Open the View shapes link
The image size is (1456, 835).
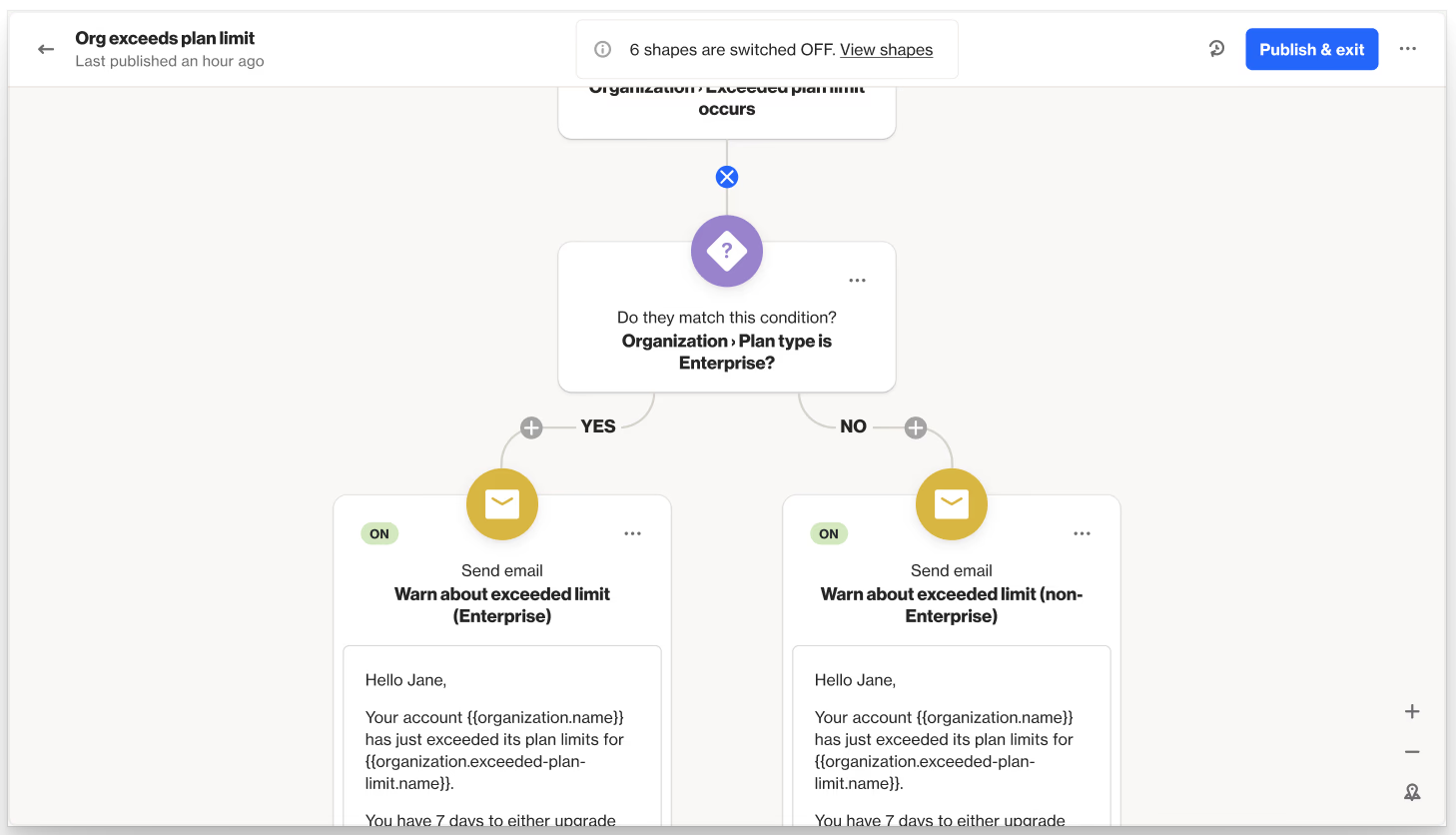[886, 49]
